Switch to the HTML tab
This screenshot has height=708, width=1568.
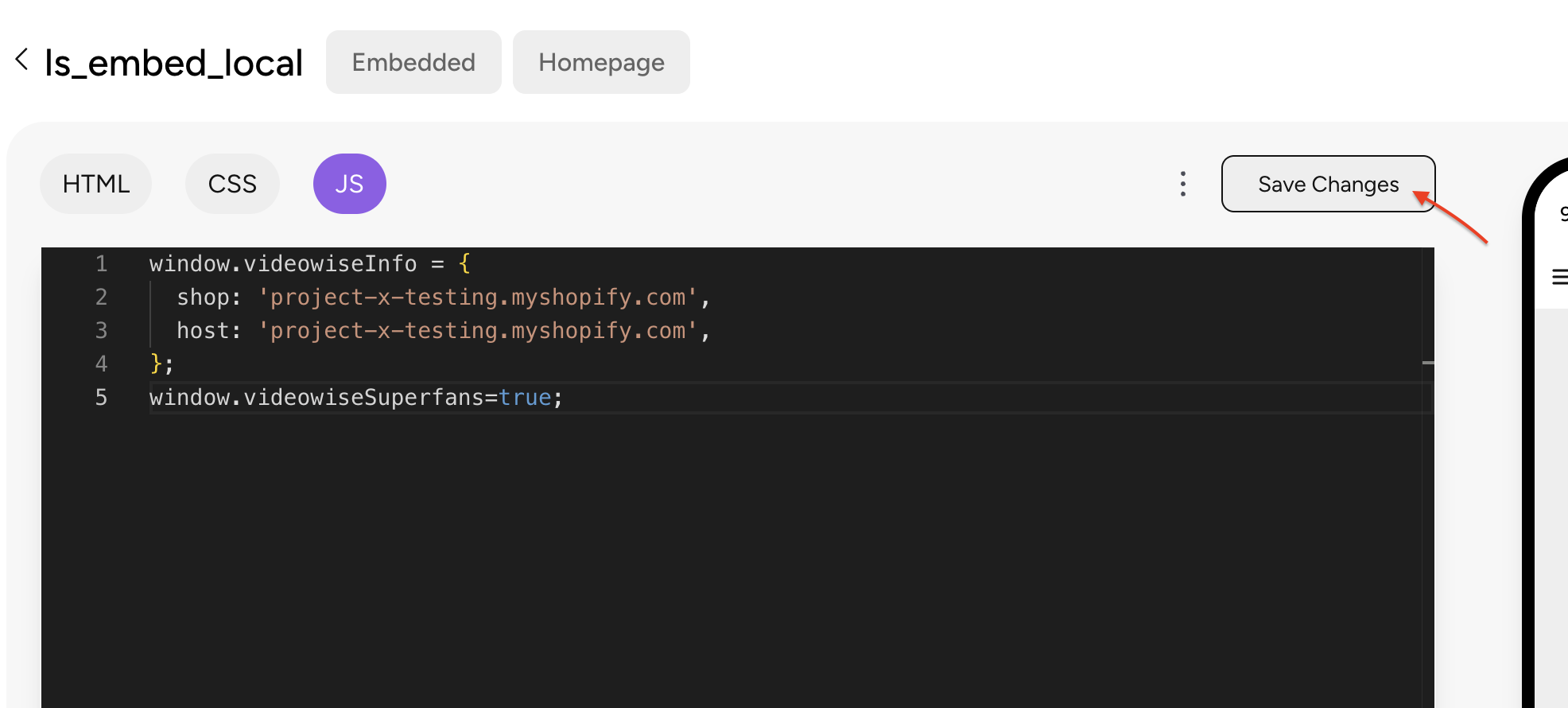[x=95, y=184]
